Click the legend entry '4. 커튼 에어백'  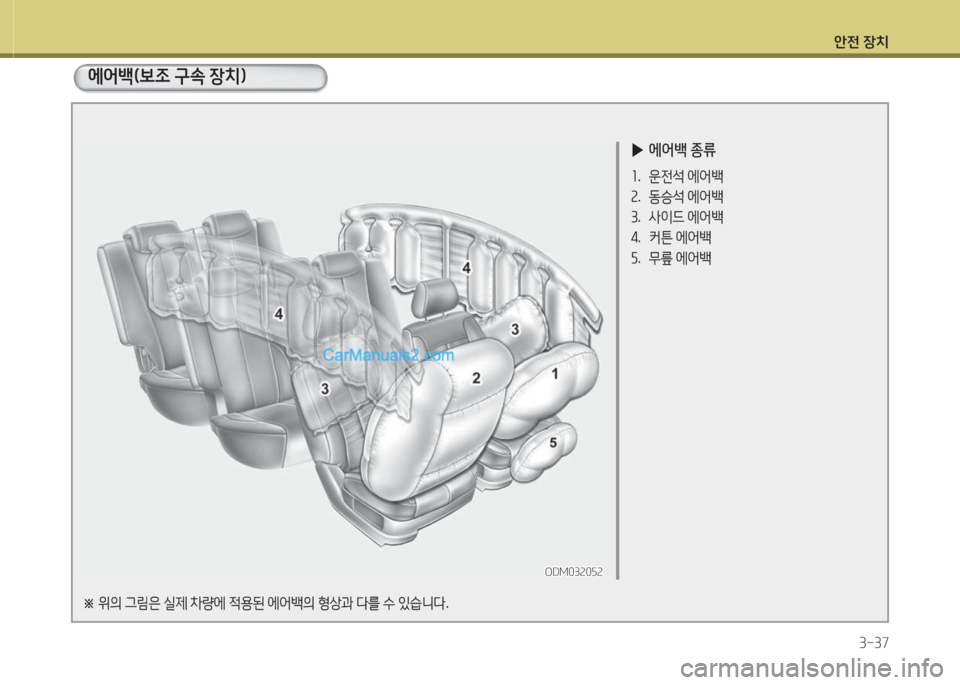pyautogui.click(x=671, y=238)
